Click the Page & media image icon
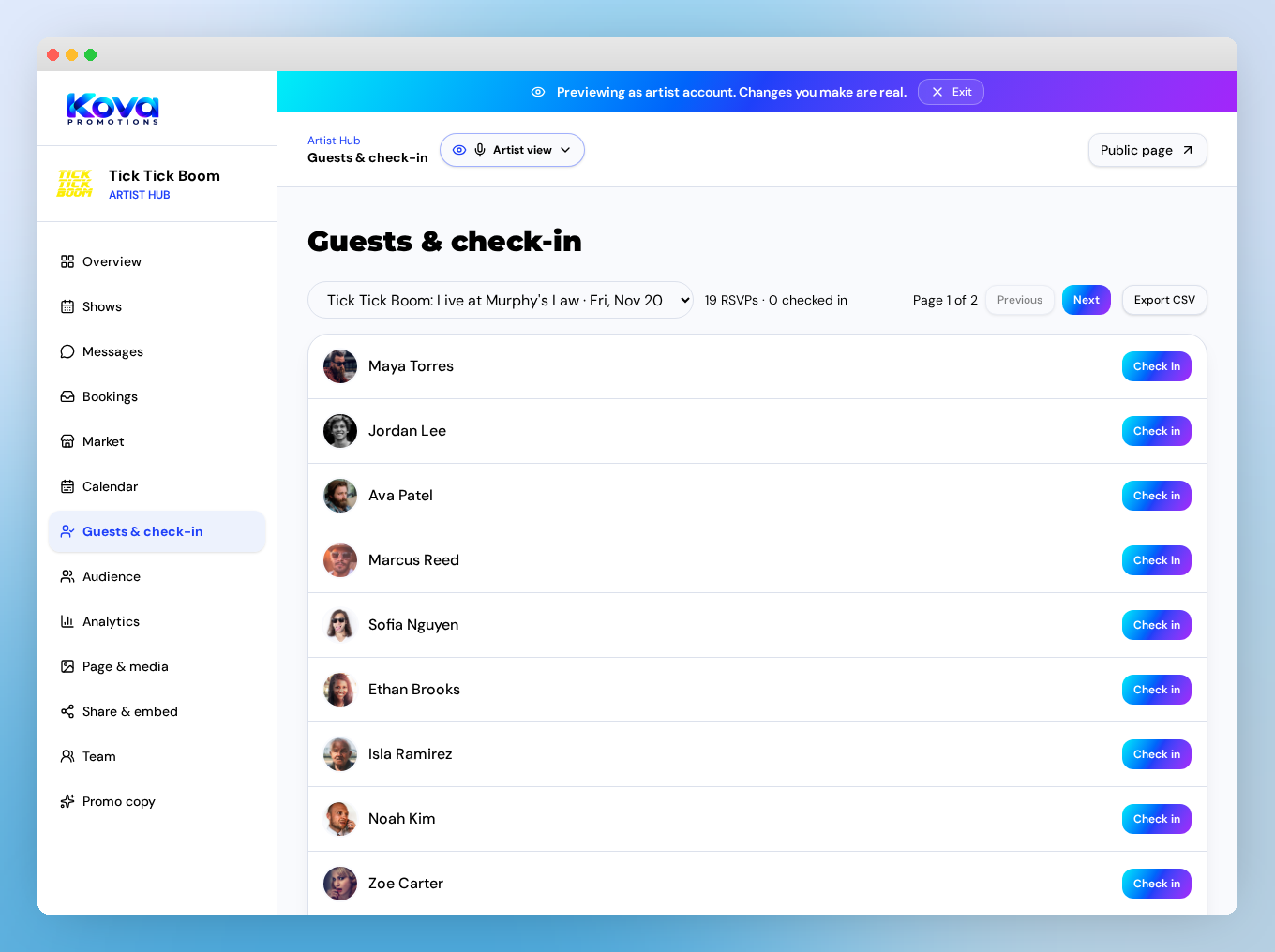 point(67,666)
